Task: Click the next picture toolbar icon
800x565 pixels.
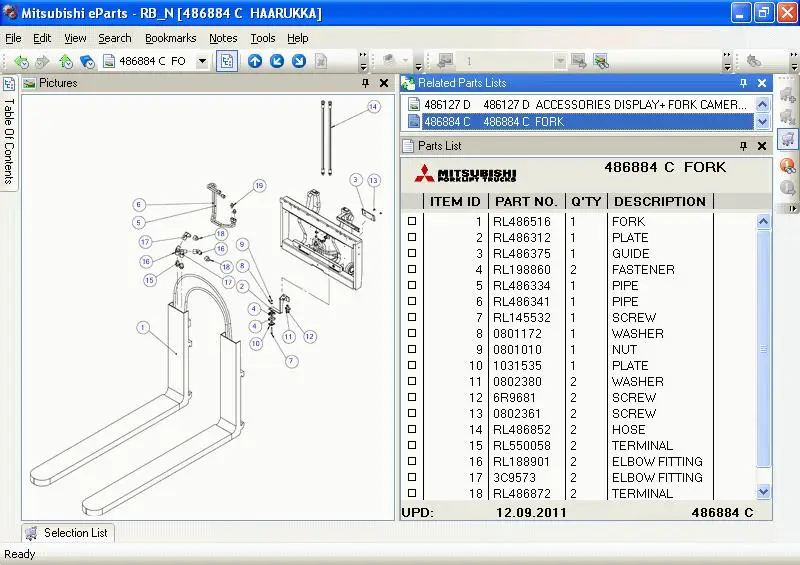Action: point(579,61)
